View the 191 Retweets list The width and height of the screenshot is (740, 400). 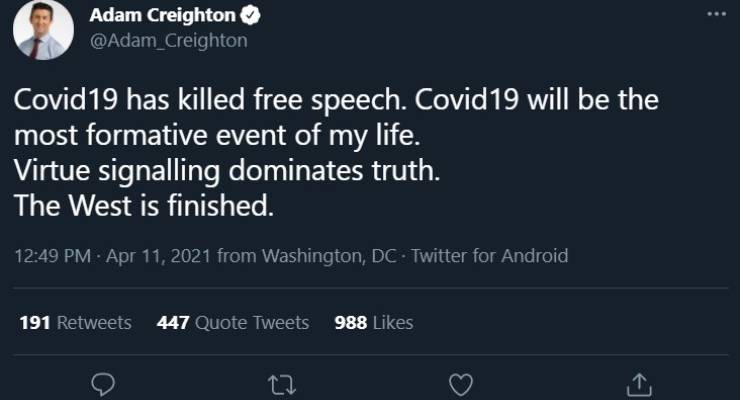tap(75, 322)
